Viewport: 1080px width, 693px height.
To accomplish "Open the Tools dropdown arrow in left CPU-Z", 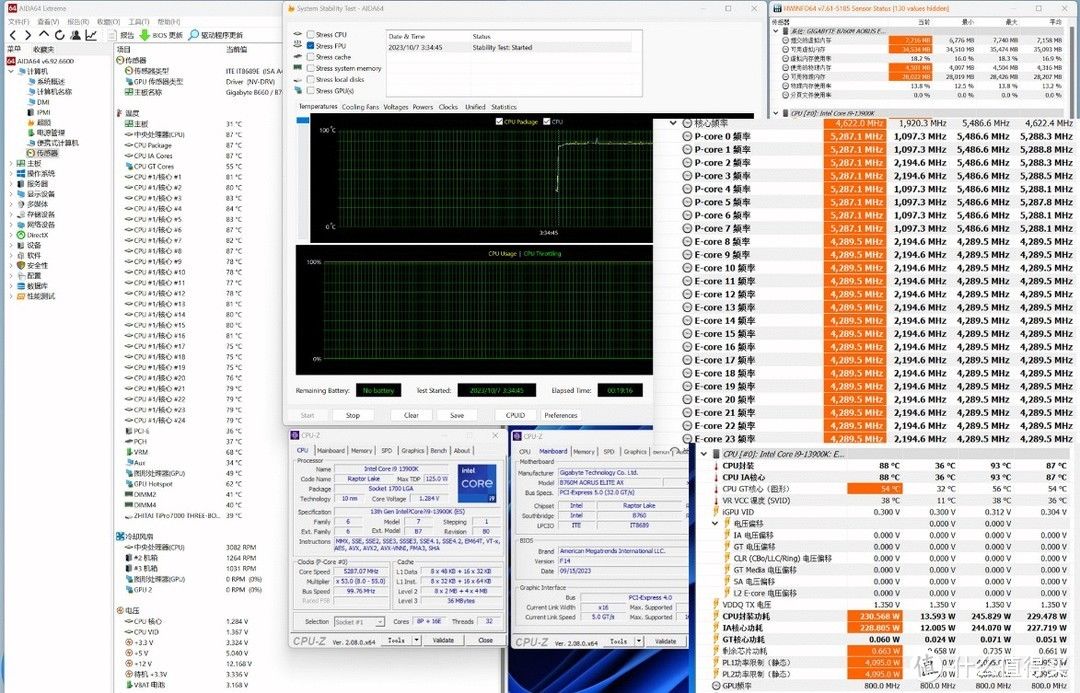I will (416, 641).
